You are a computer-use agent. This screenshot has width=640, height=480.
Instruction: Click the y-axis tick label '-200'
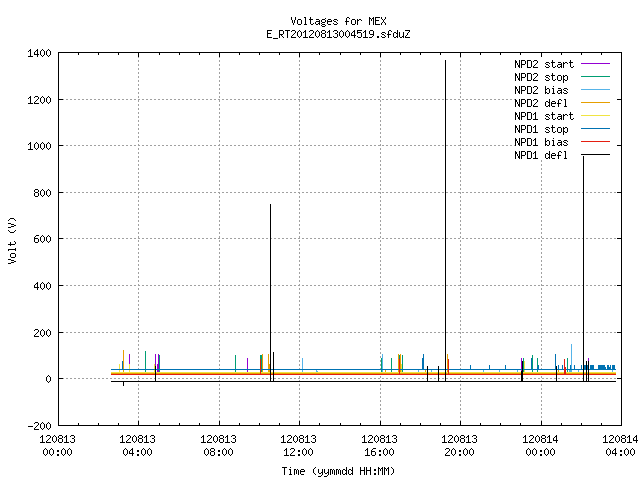point(40,426)
